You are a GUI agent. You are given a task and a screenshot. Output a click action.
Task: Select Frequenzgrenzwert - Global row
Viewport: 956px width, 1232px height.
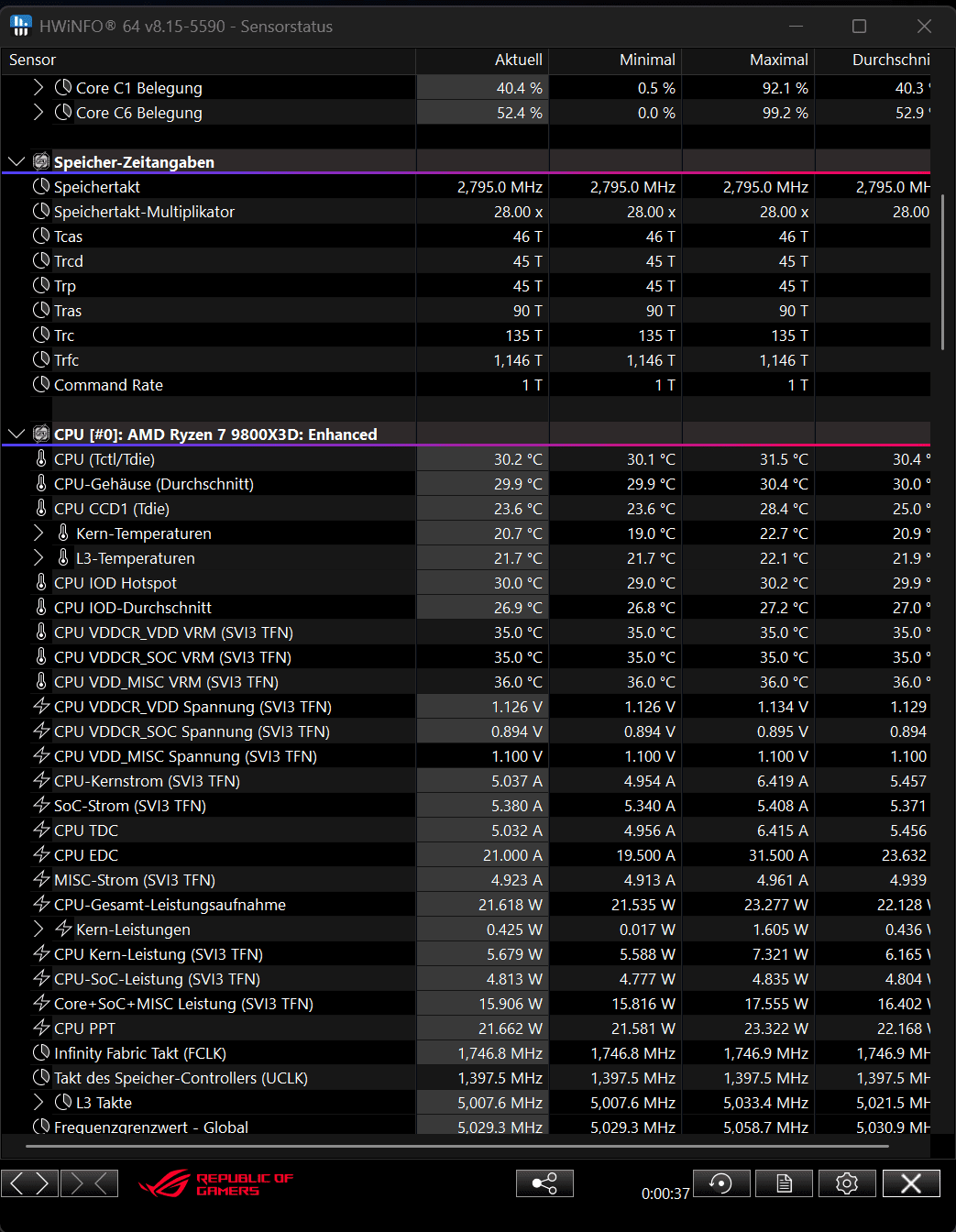click(x=466, y=1127)
